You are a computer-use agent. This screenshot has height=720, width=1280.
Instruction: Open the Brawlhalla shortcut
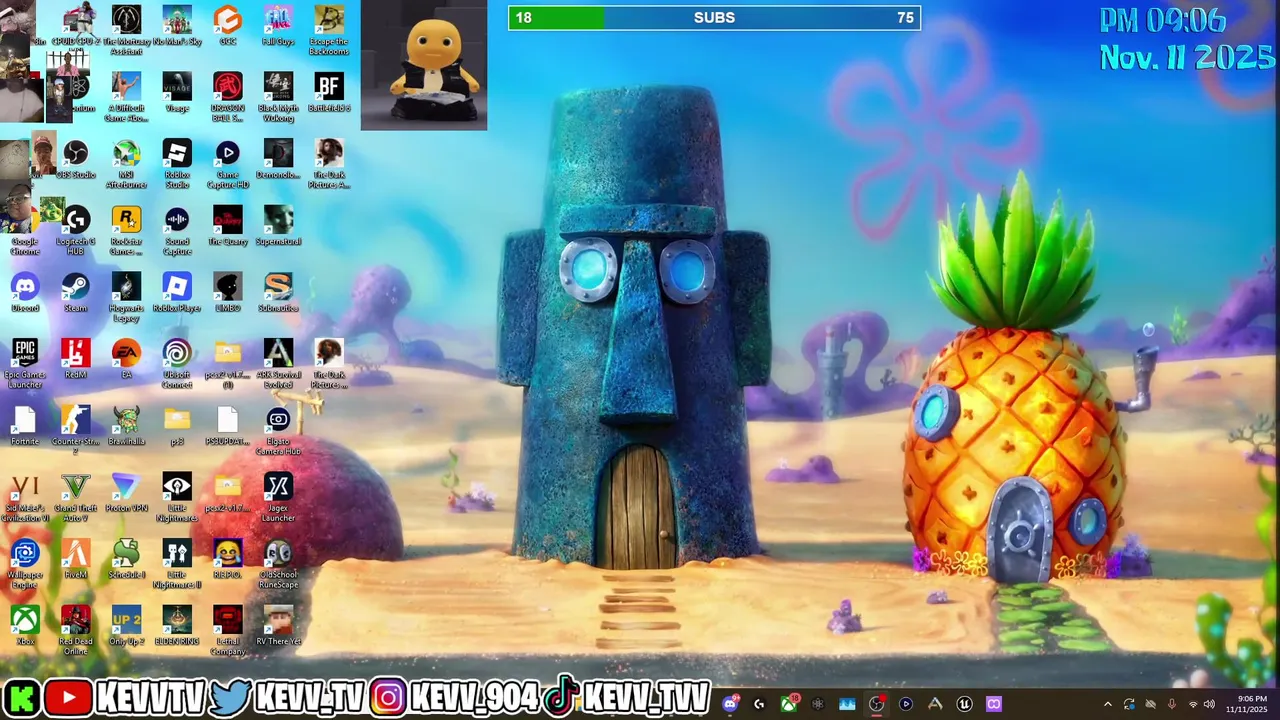click(x=126, y=427)
